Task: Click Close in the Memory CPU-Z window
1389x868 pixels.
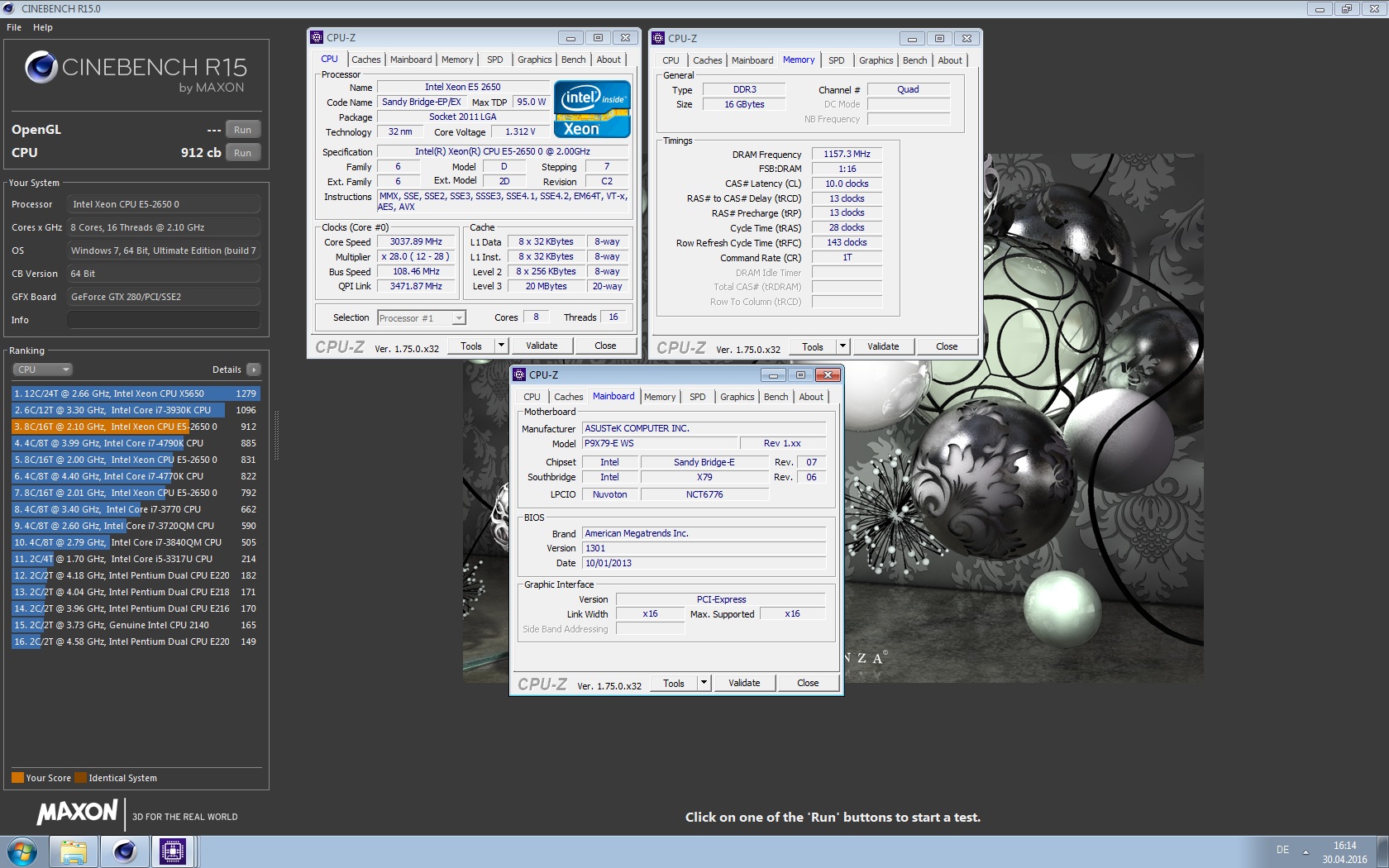Action: (x=947, y=346)
